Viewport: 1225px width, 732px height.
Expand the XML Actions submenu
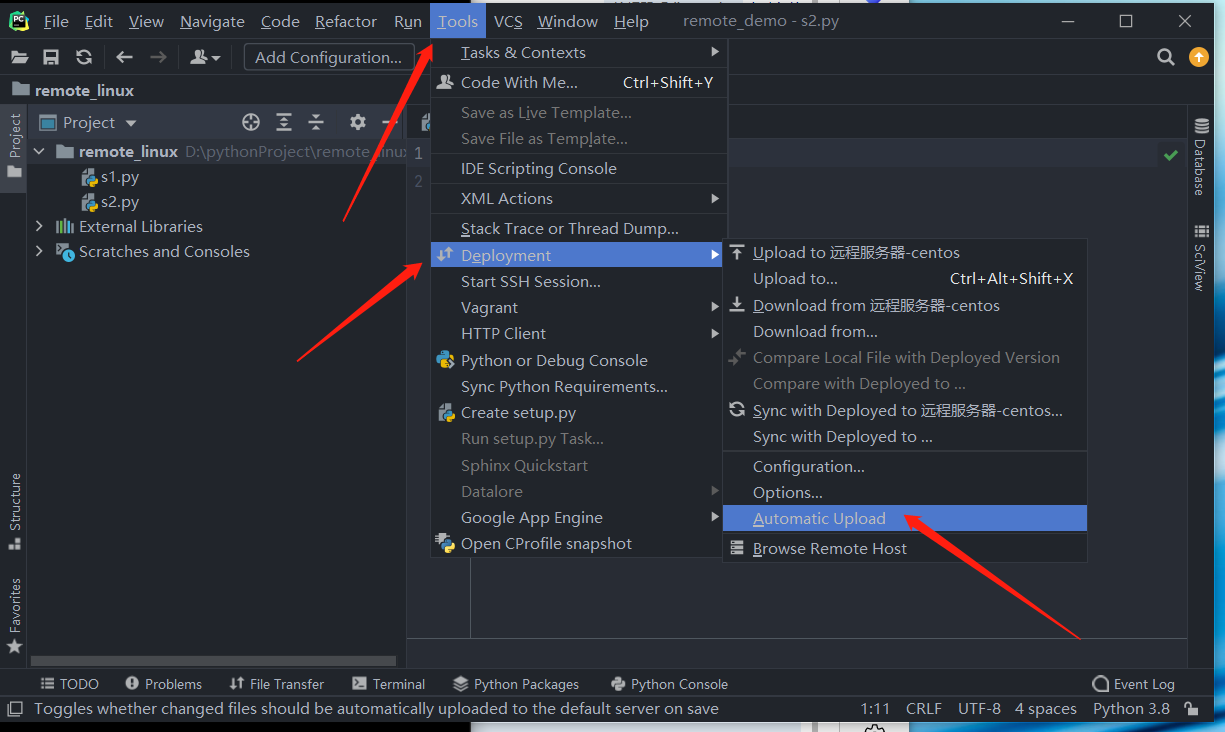[x=578, y=198]
